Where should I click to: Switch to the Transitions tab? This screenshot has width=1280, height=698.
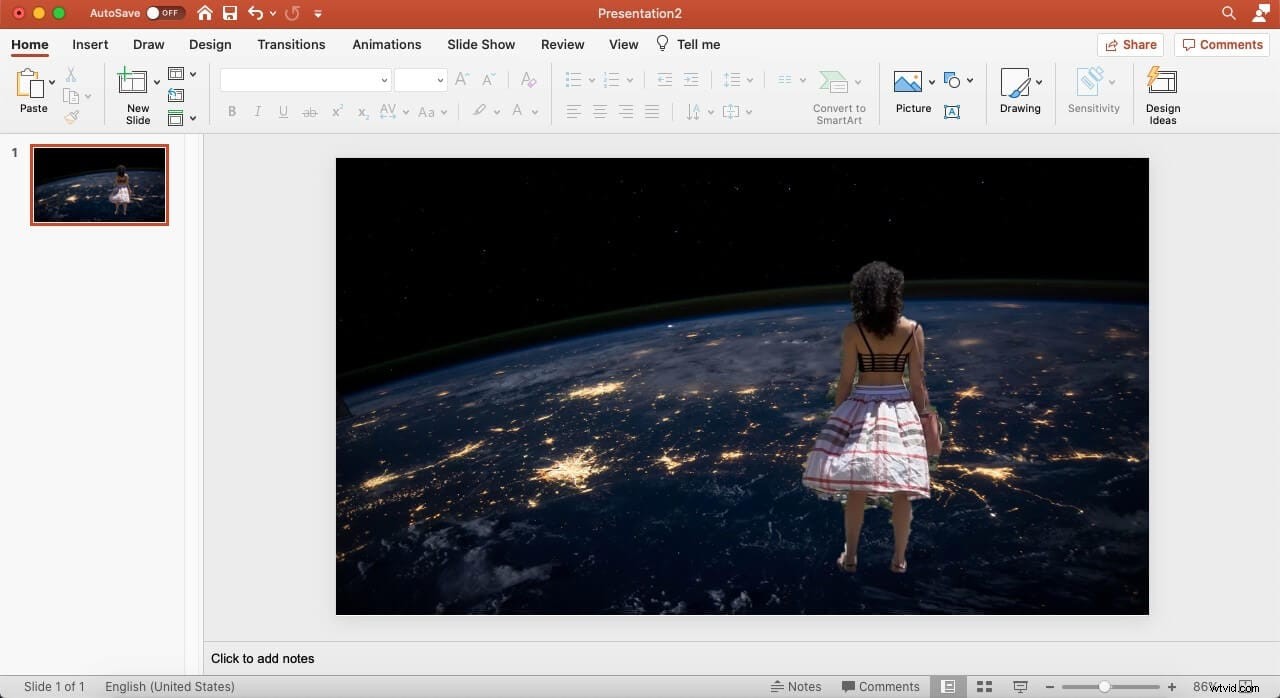[291, 44]
